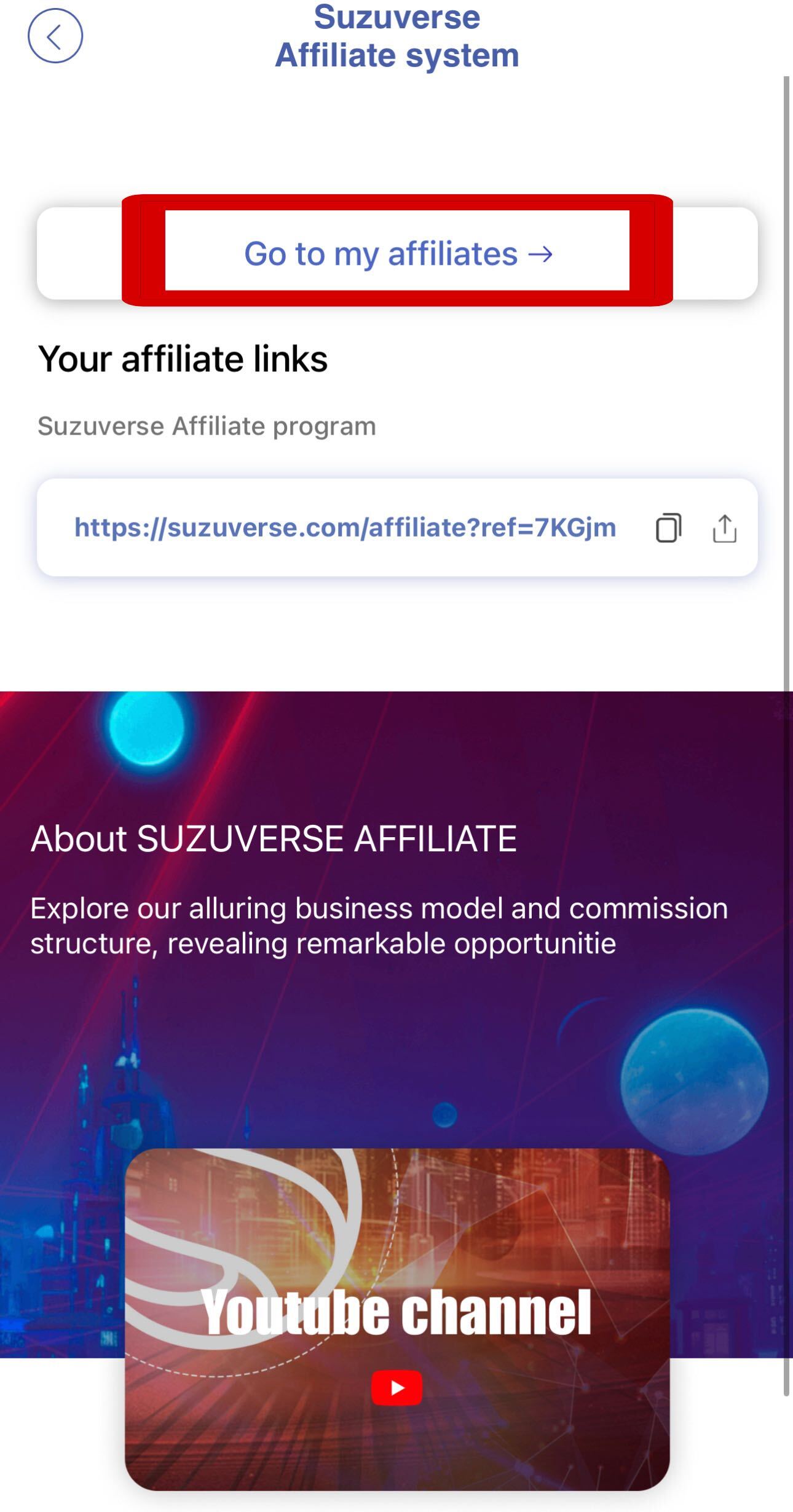Screen dimensions: 793x1512
Task: Open Go to my affiliates
Action: pos(397,253)
